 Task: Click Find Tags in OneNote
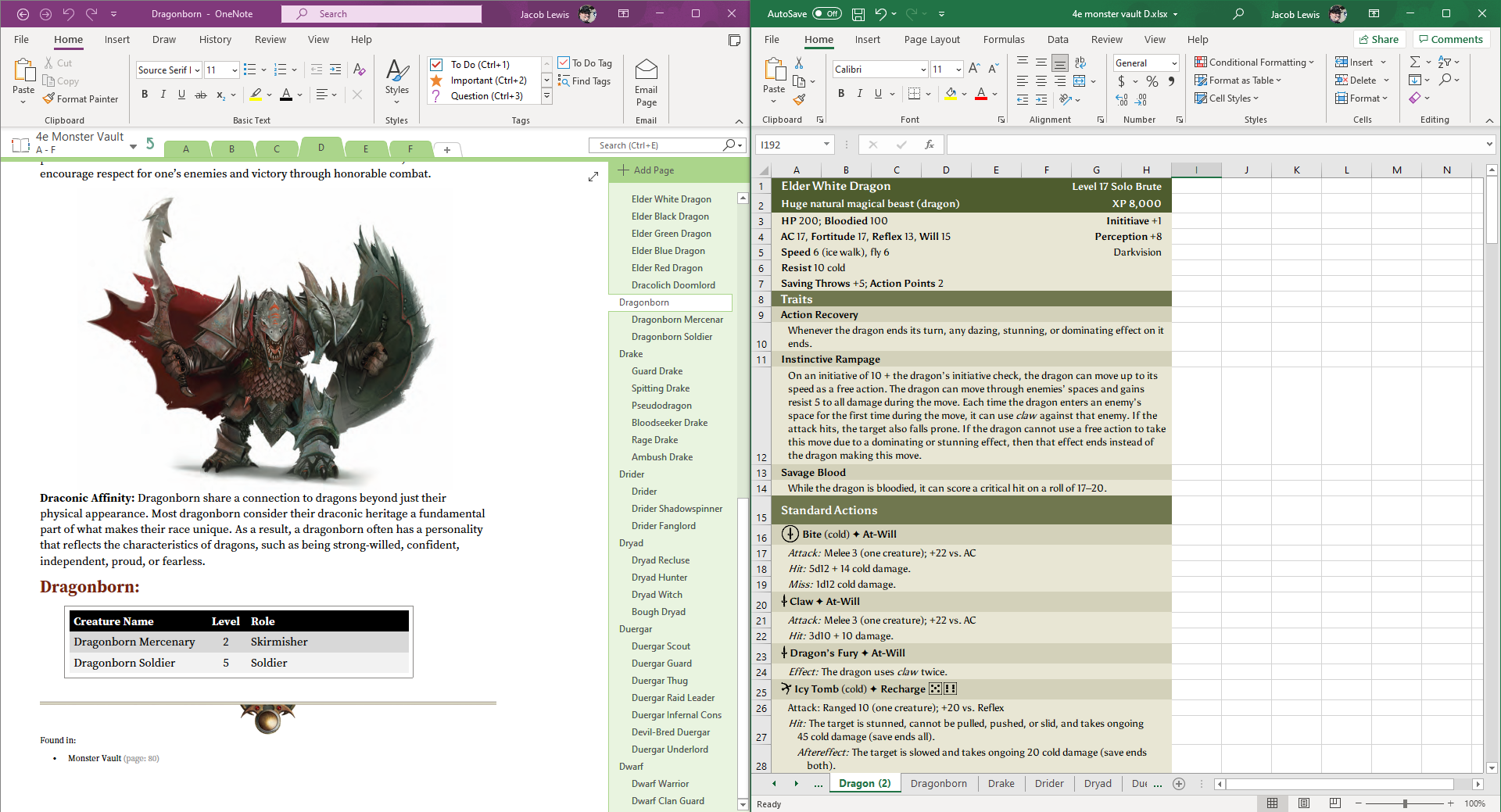coord(584,81)
